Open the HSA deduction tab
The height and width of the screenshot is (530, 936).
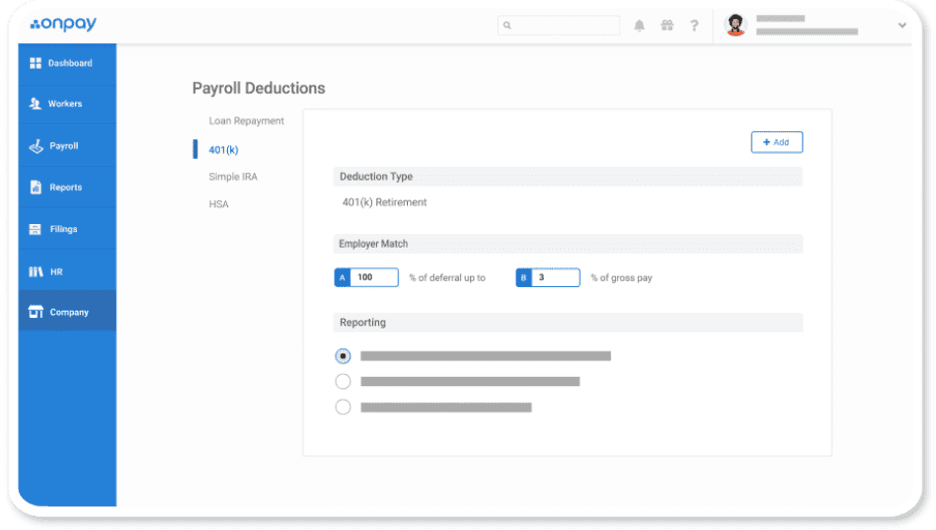218,204
